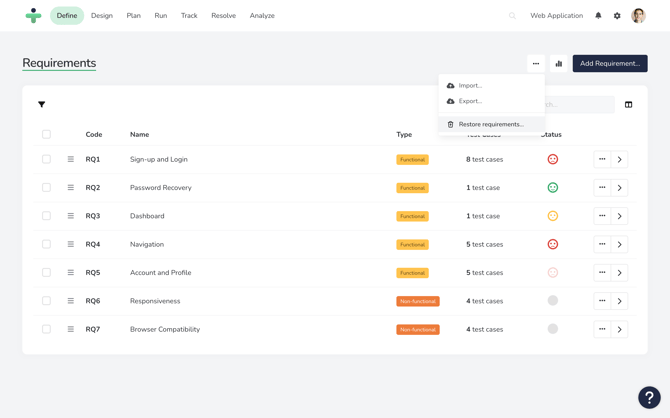670x418 pixels.
Task: Open the bar chart statistics icon
Action: coord(559,64)
